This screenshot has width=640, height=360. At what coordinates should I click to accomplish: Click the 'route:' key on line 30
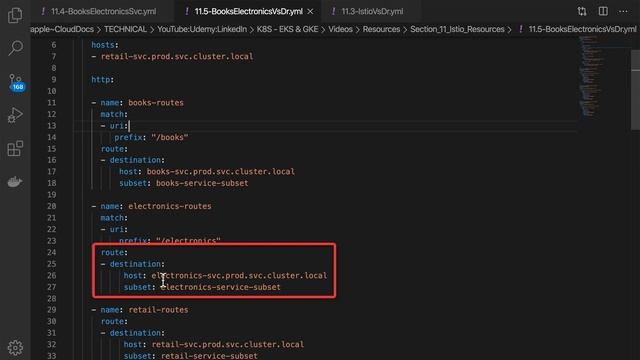pyautogui.click(x=114, y=322)
